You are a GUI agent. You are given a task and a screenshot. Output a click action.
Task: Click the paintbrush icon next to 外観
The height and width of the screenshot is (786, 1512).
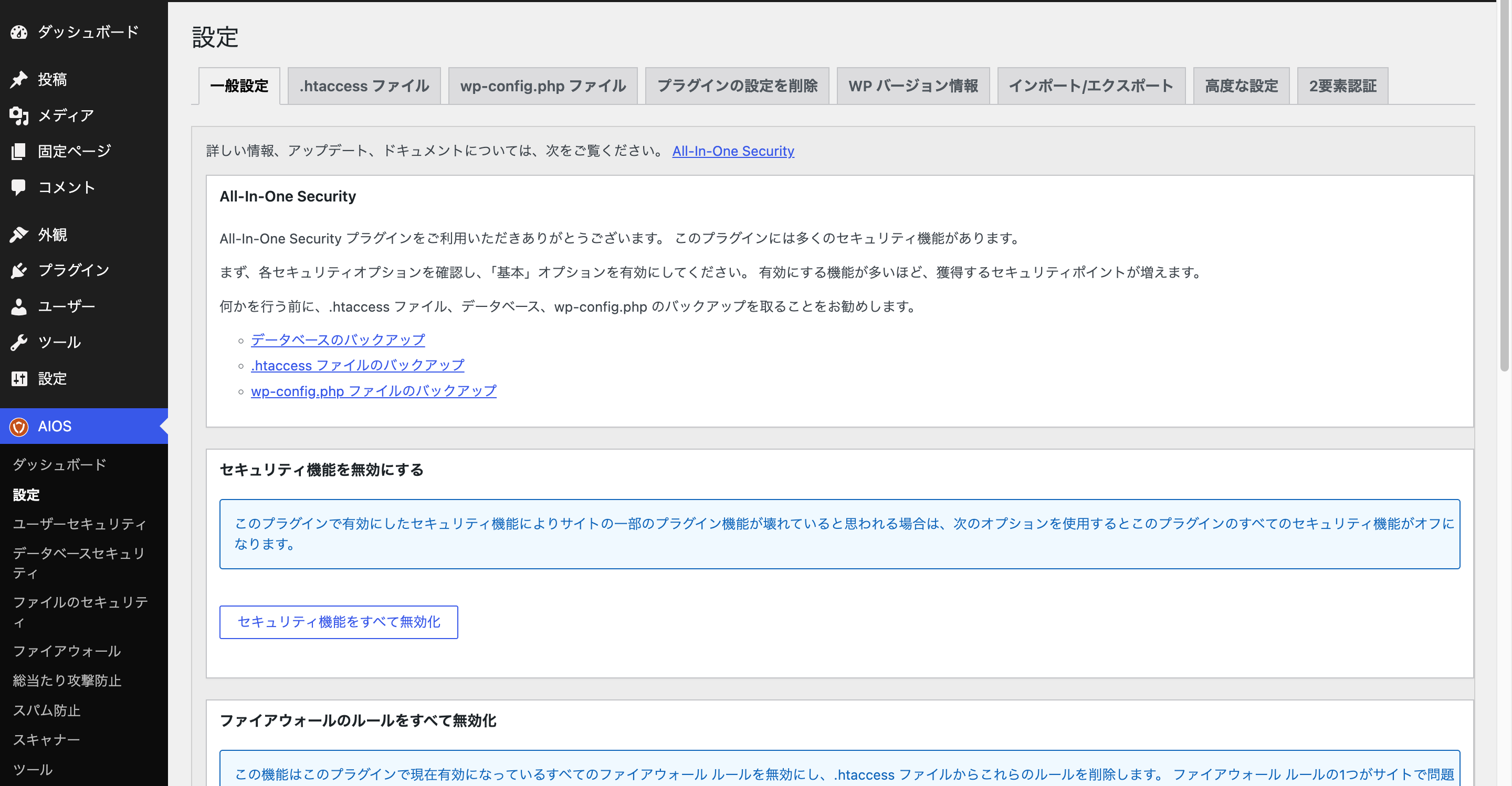coord(19,235)
